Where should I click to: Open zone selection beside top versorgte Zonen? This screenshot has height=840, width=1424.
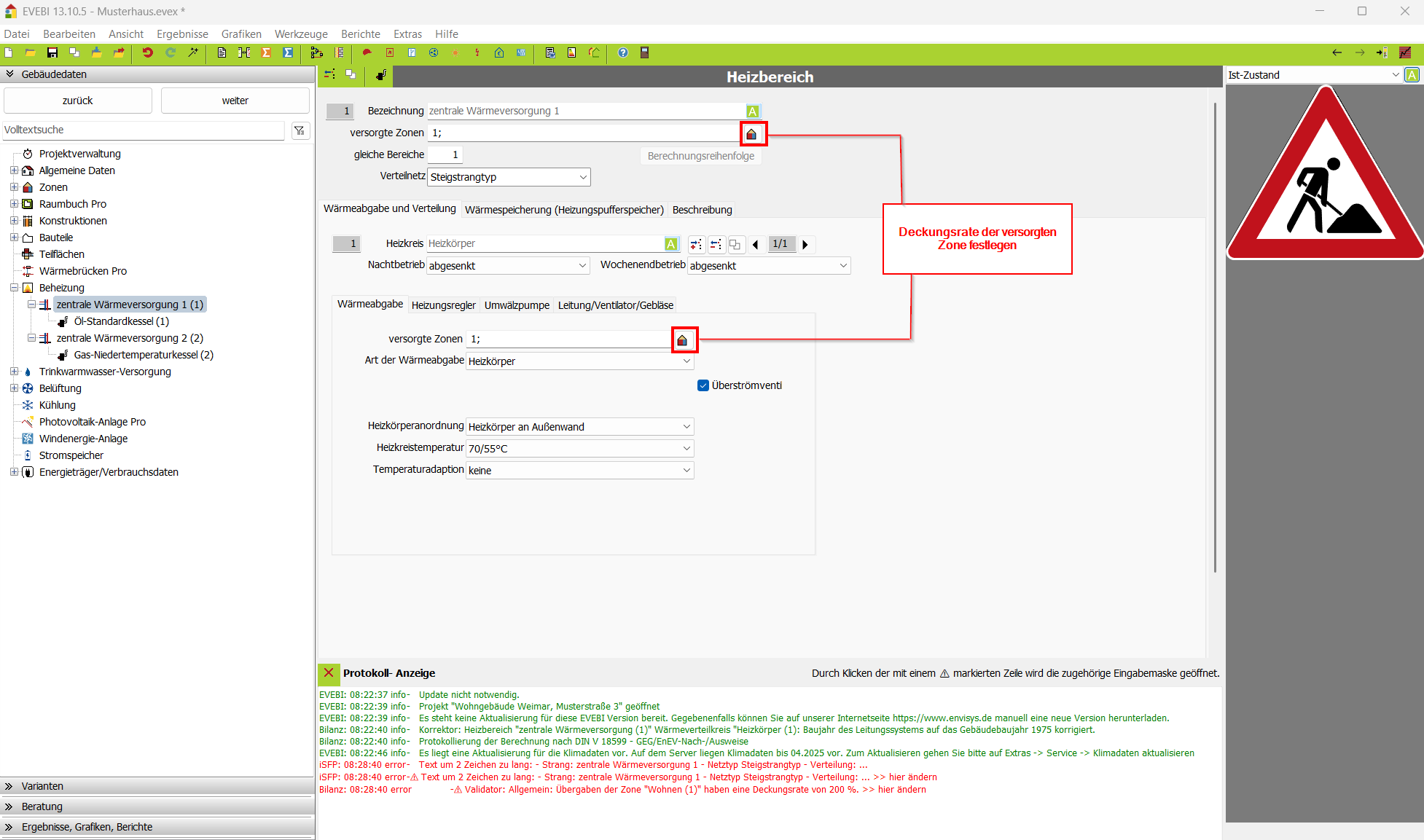pyautogui.click(x=751, y=134)
